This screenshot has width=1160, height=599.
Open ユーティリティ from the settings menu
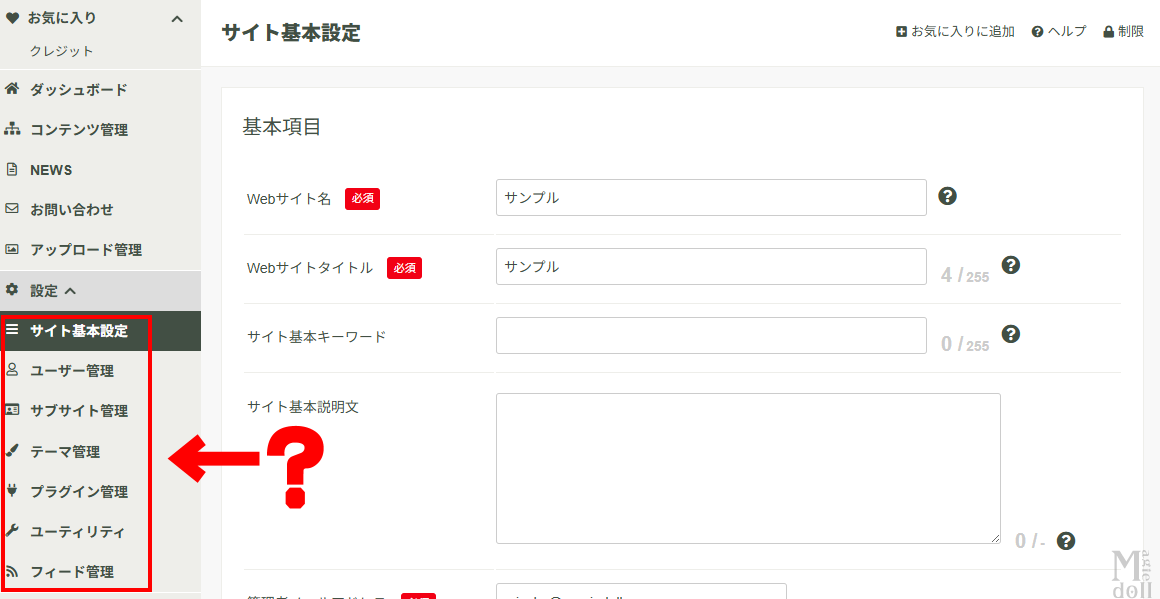click(x=78, y=532)
